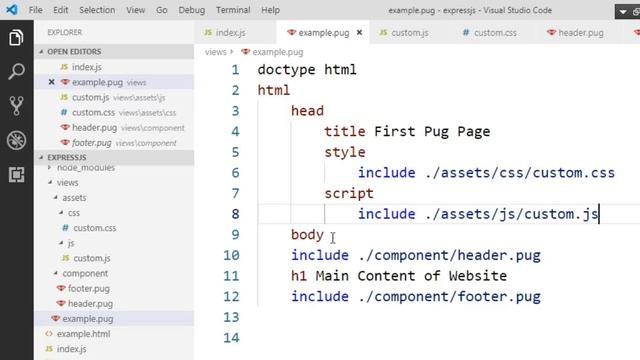Click line number 1 in gutter

236,69
